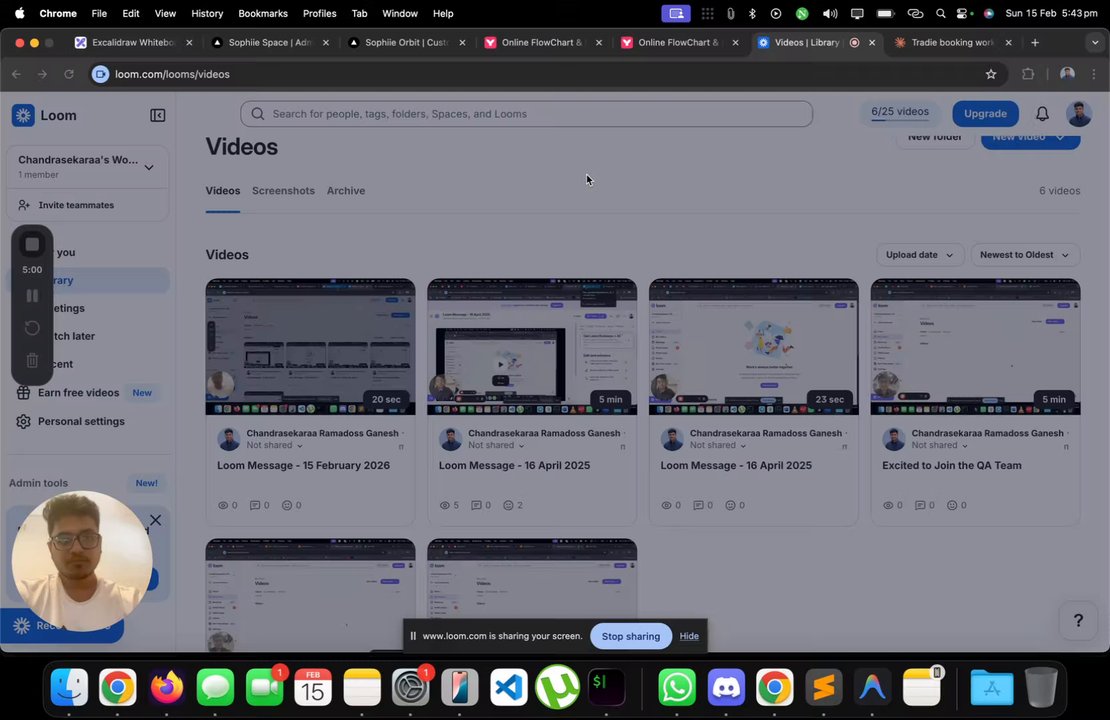The image size is (1110, 720).
Task: Launch Visual Studio Code from the Dock
Action: (x=508, y=687)
